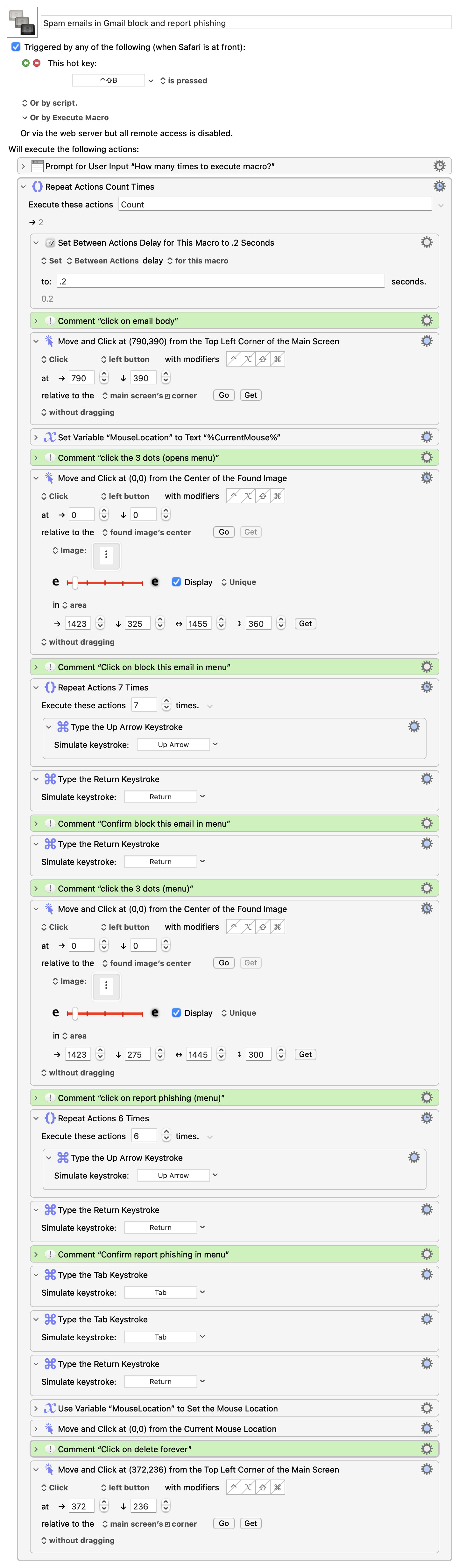Click gear icon for Use Variable "MouseLocation" action

coord(427,1408)
